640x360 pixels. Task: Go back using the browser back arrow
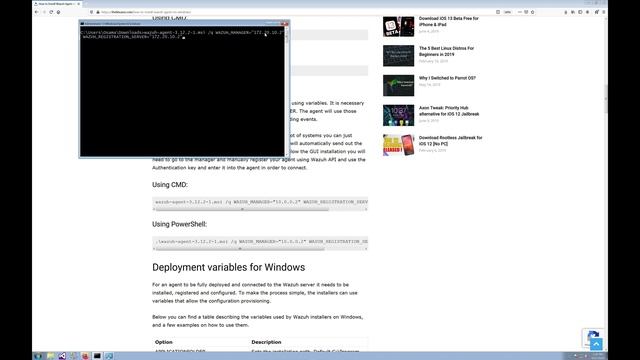[37, 12]
